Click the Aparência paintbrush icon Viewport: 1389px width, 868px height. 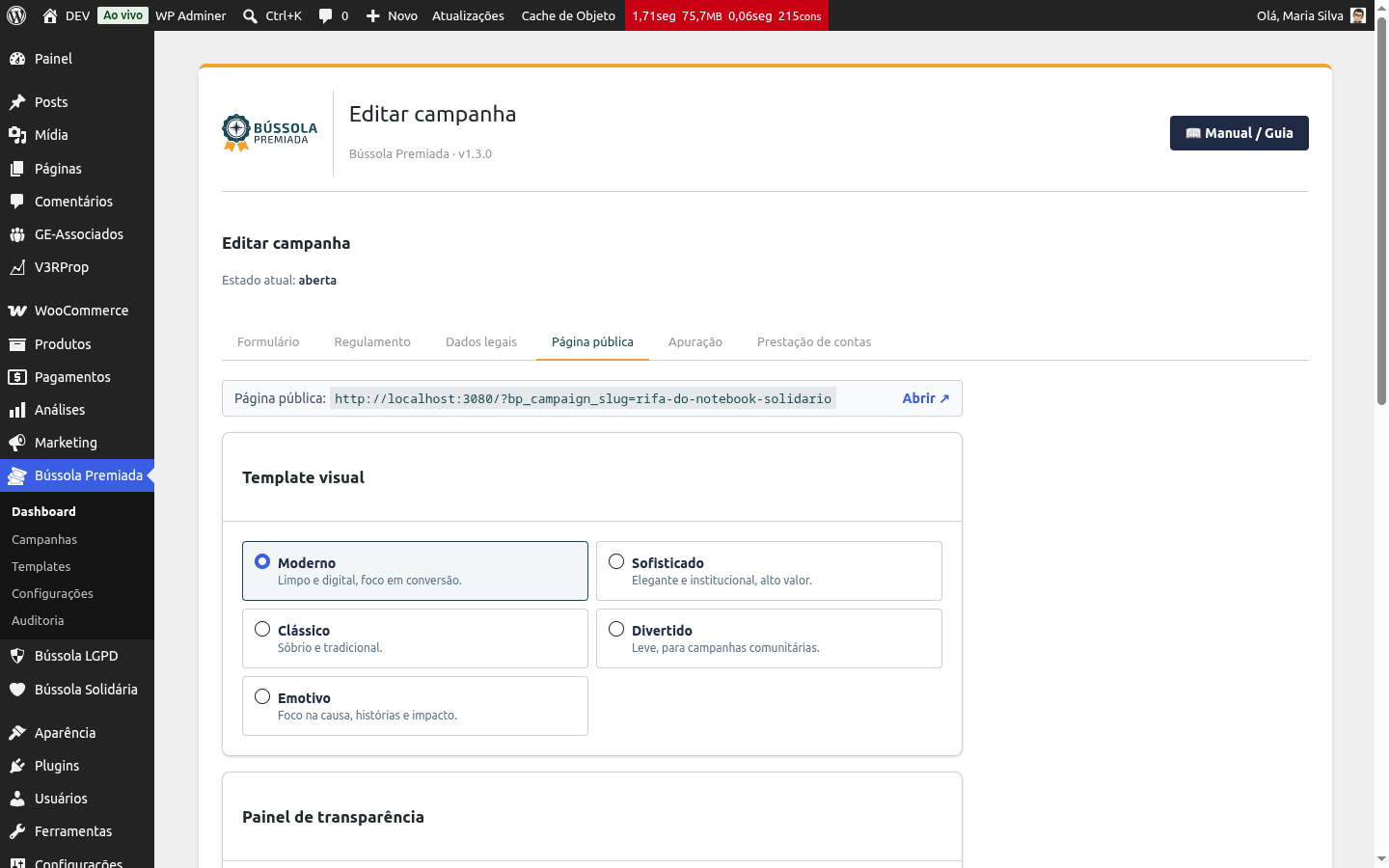click(17, 733)
